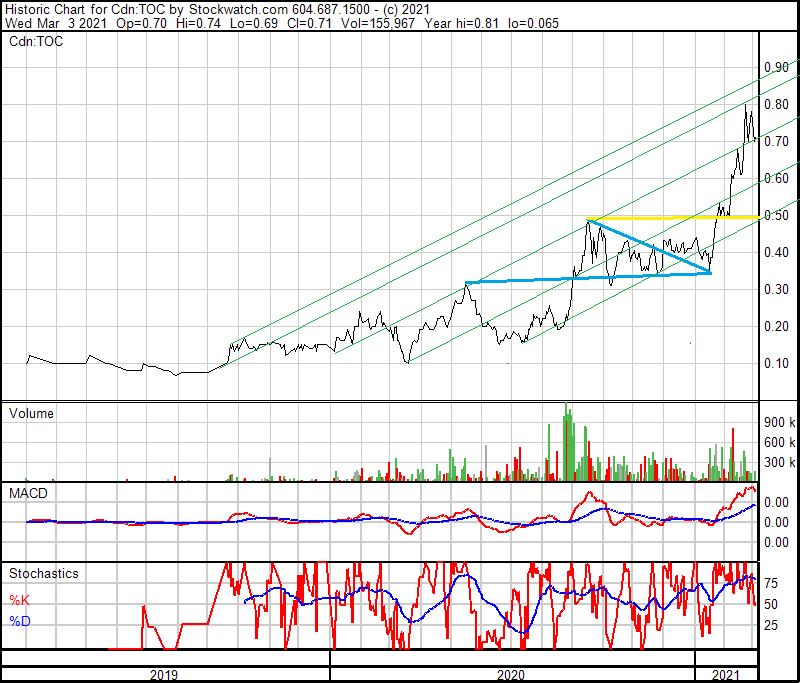Click the 'Cdn:TOC' symbol label in chart
The height and width of the screenshot is (683, 800).
click(36, 41)
